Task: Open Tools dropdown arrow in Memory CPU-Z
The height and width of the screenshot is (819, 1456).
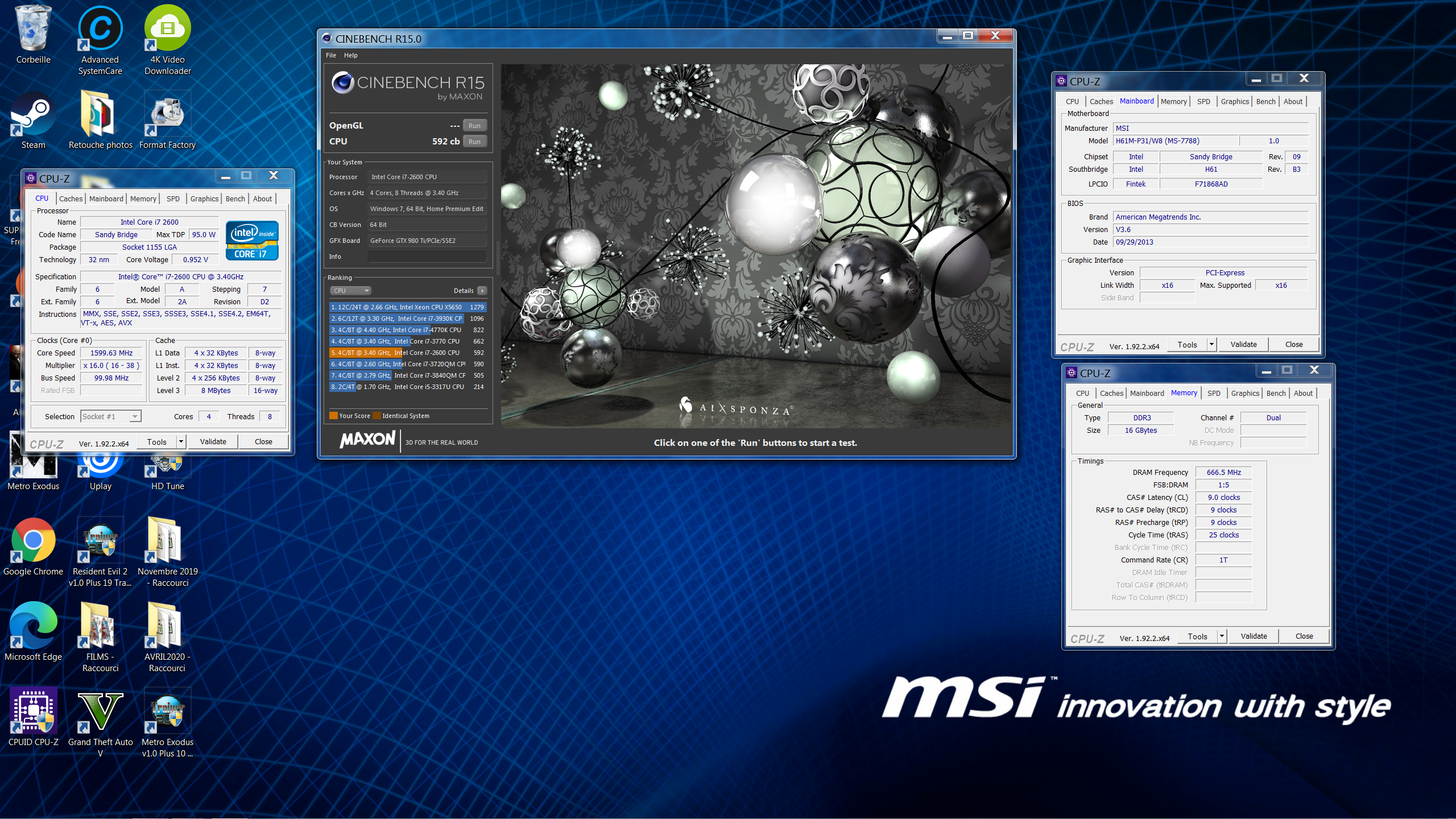Action: (1222, 636)
